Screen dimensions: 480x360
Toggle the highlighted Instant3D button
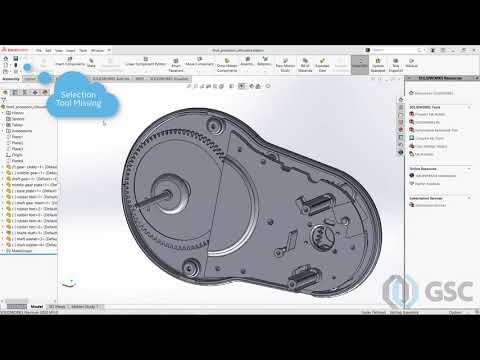click(360, 64)
